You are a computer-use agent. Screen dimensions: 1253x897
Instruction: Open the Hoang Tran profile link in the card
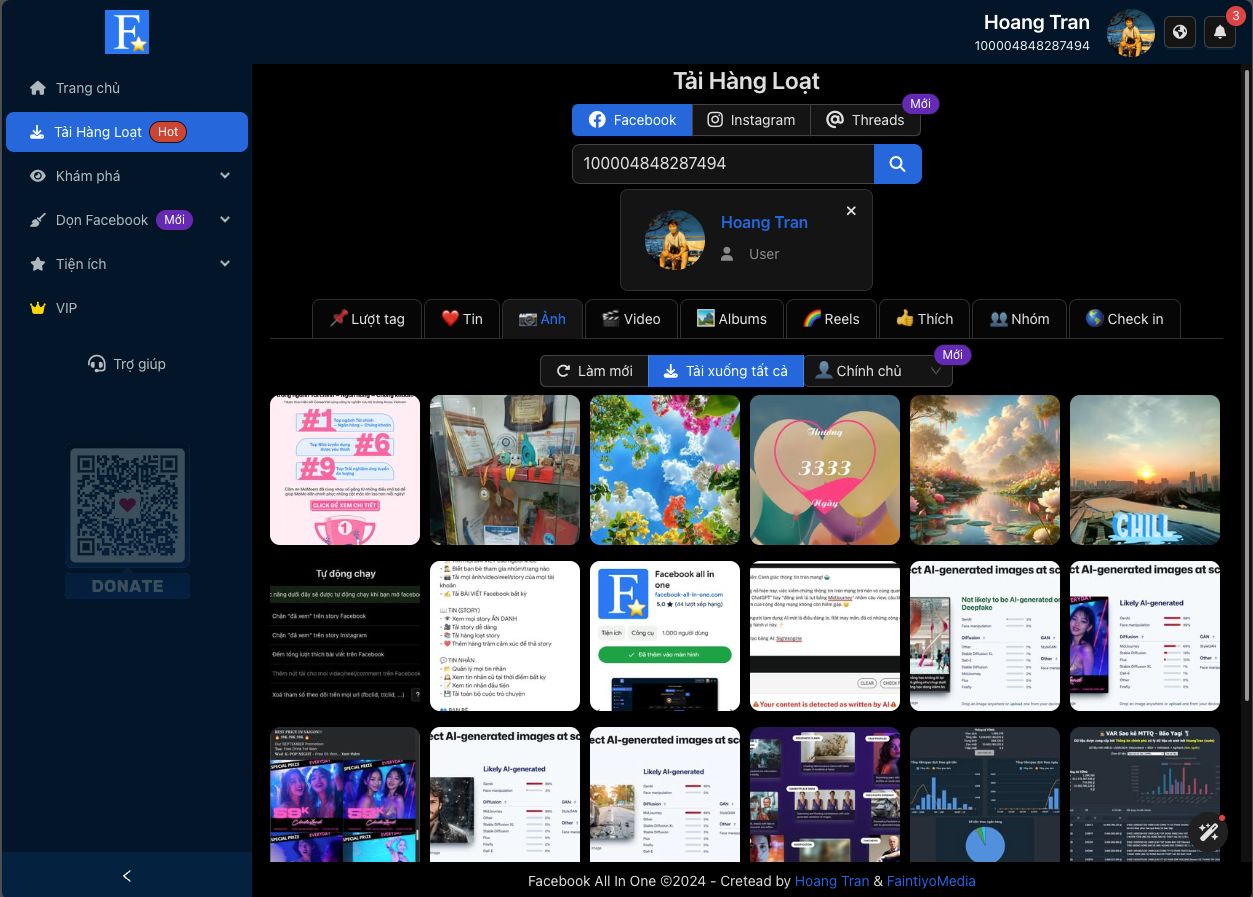coord(764,223)
